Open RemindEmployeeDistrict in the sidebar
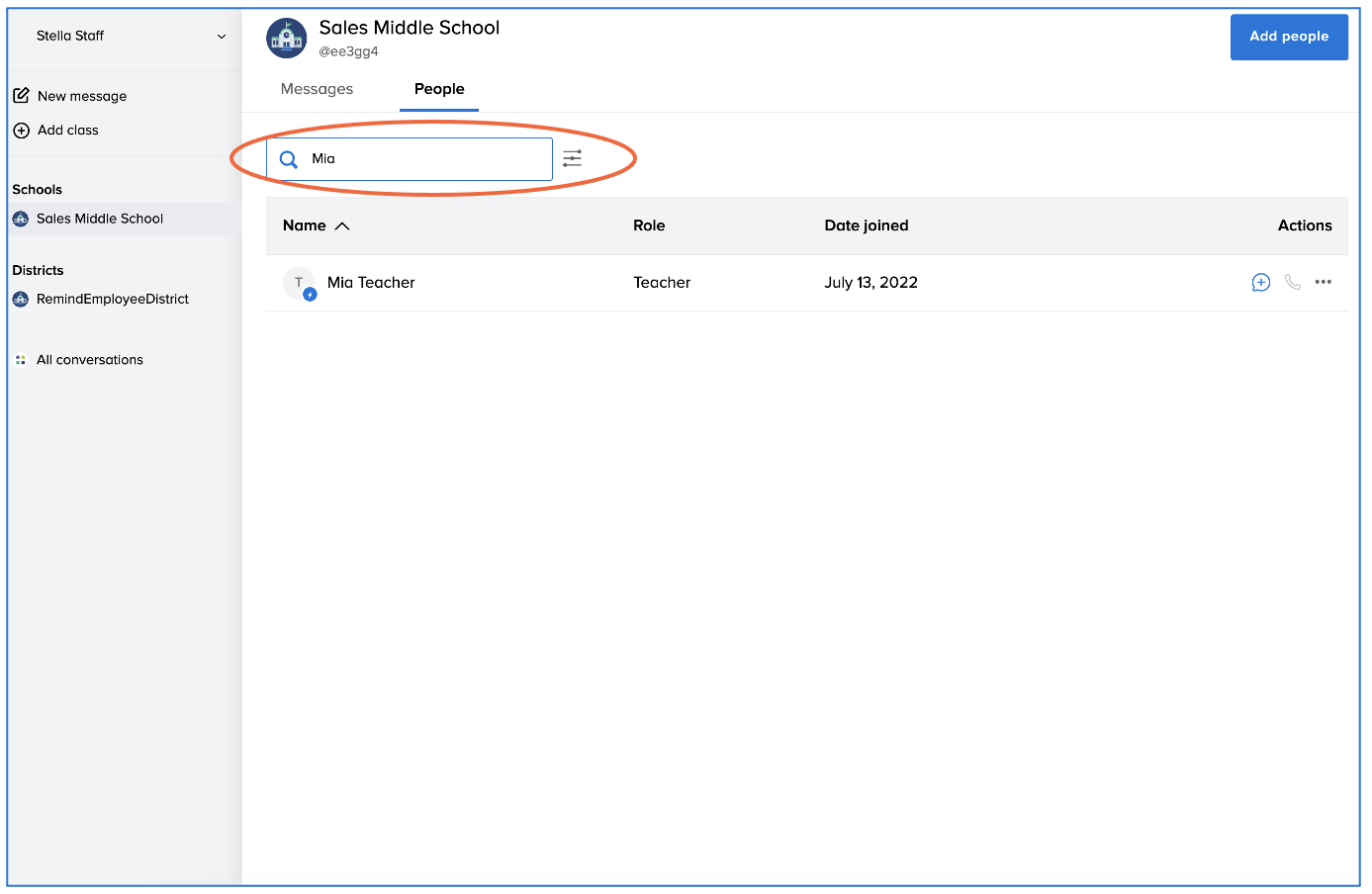Viewport: 1372px width, 894px height. click(x=112, y=299)
